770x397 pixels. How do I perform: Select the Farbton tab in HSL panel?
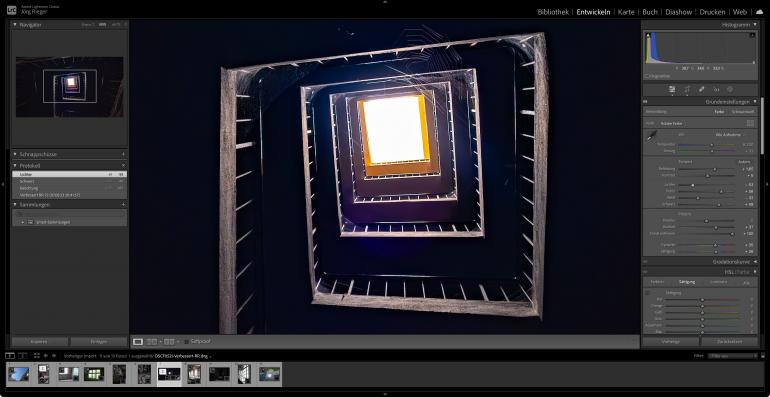point(657,282)
